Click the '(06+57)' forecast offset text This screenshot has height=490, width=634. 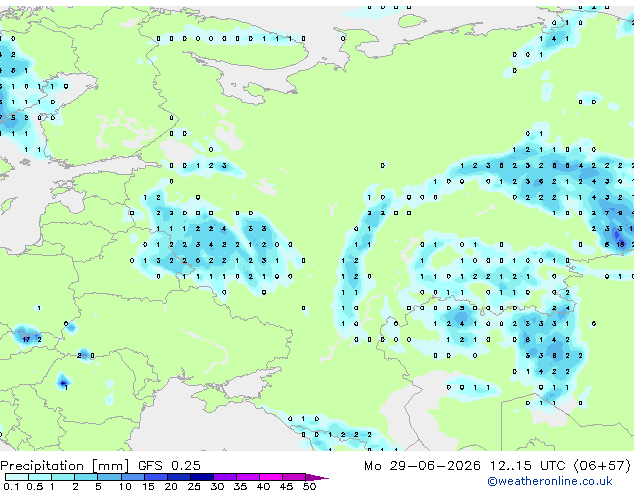tap(602, 466)
